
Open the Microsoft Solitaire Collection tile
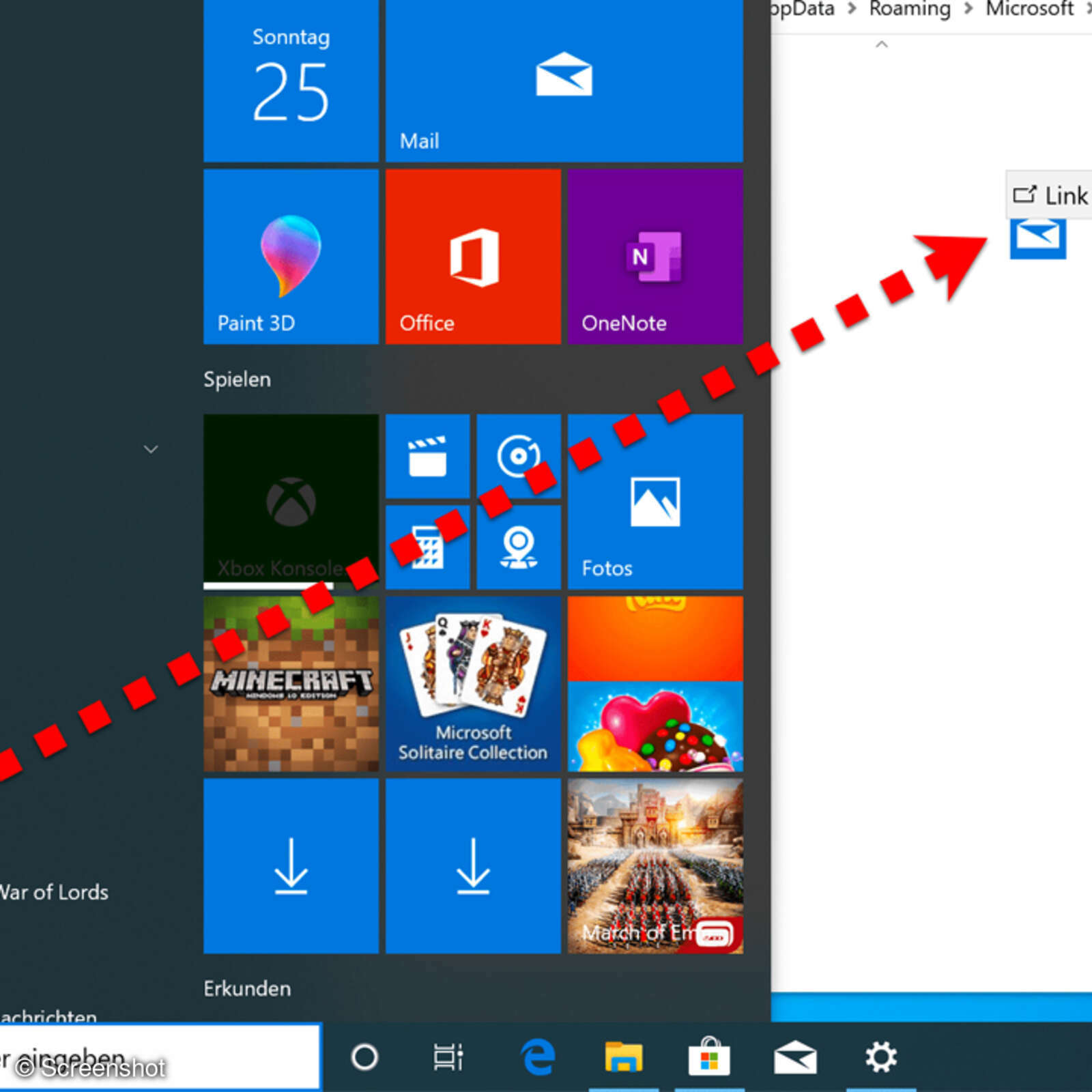[472, 682]
